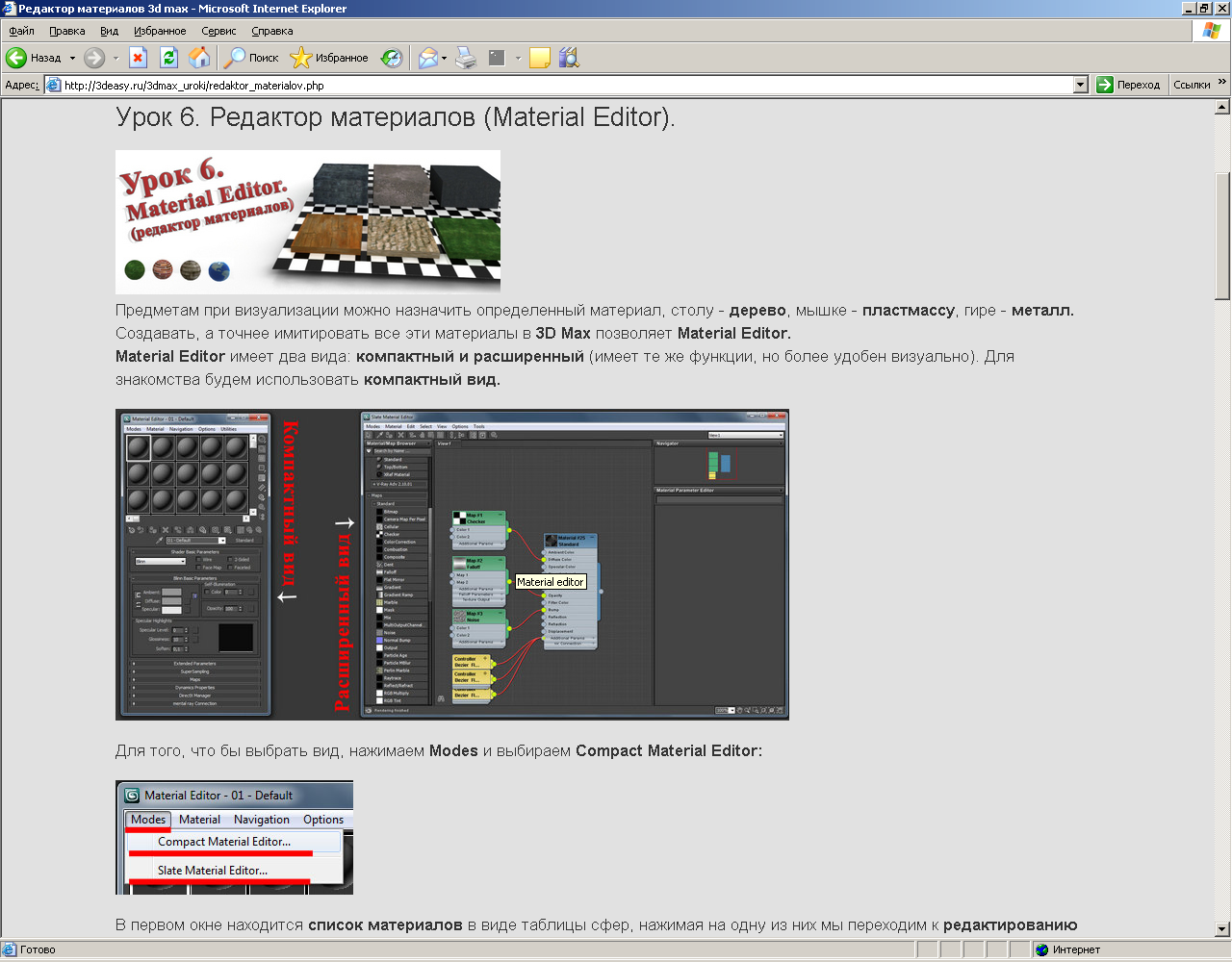This screenshot has width=1232, height=962.
Task: Open the Справка menu
Action: tap(272, 31)
